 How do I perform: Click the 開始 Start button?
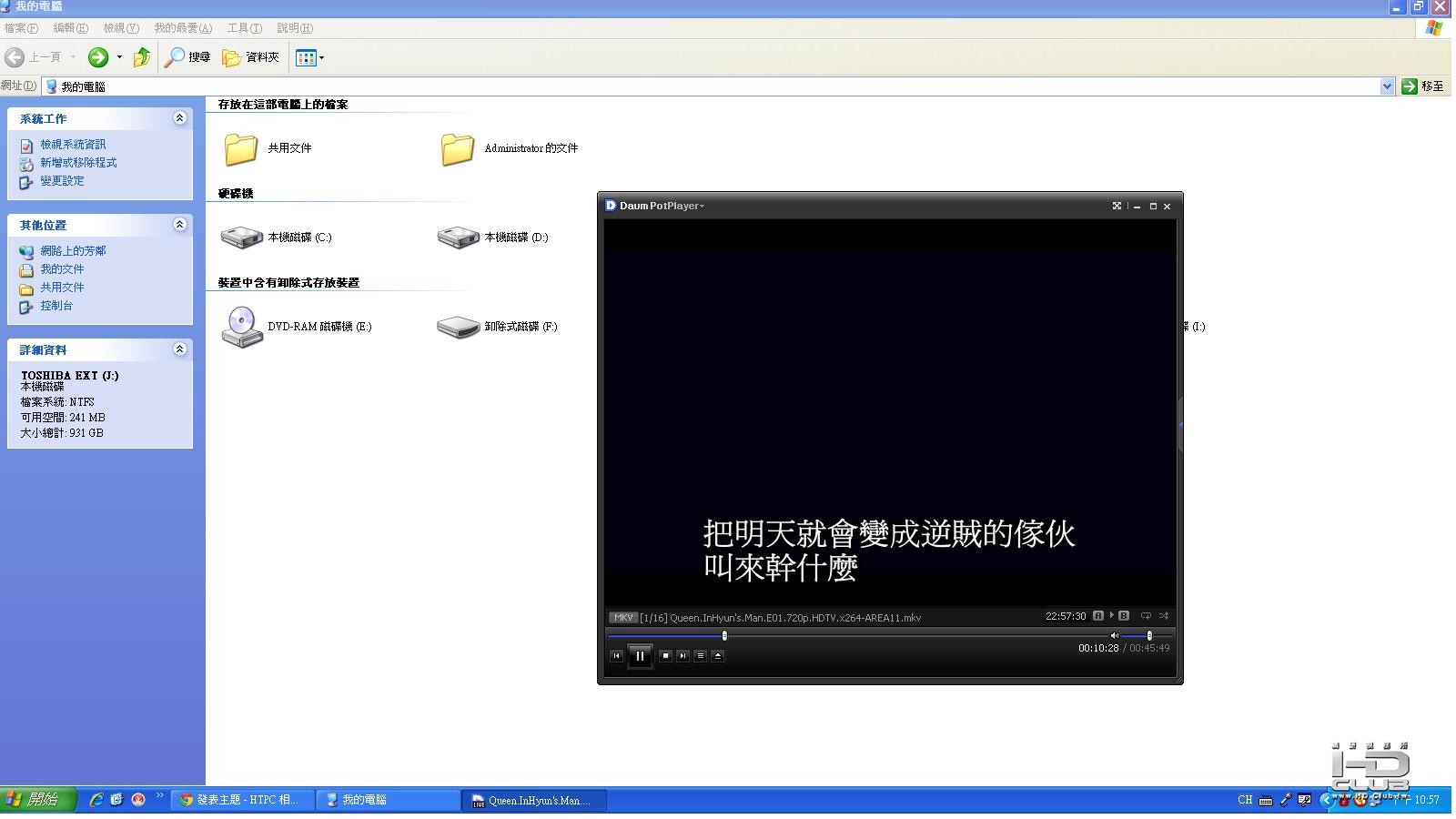coord(38,800)
